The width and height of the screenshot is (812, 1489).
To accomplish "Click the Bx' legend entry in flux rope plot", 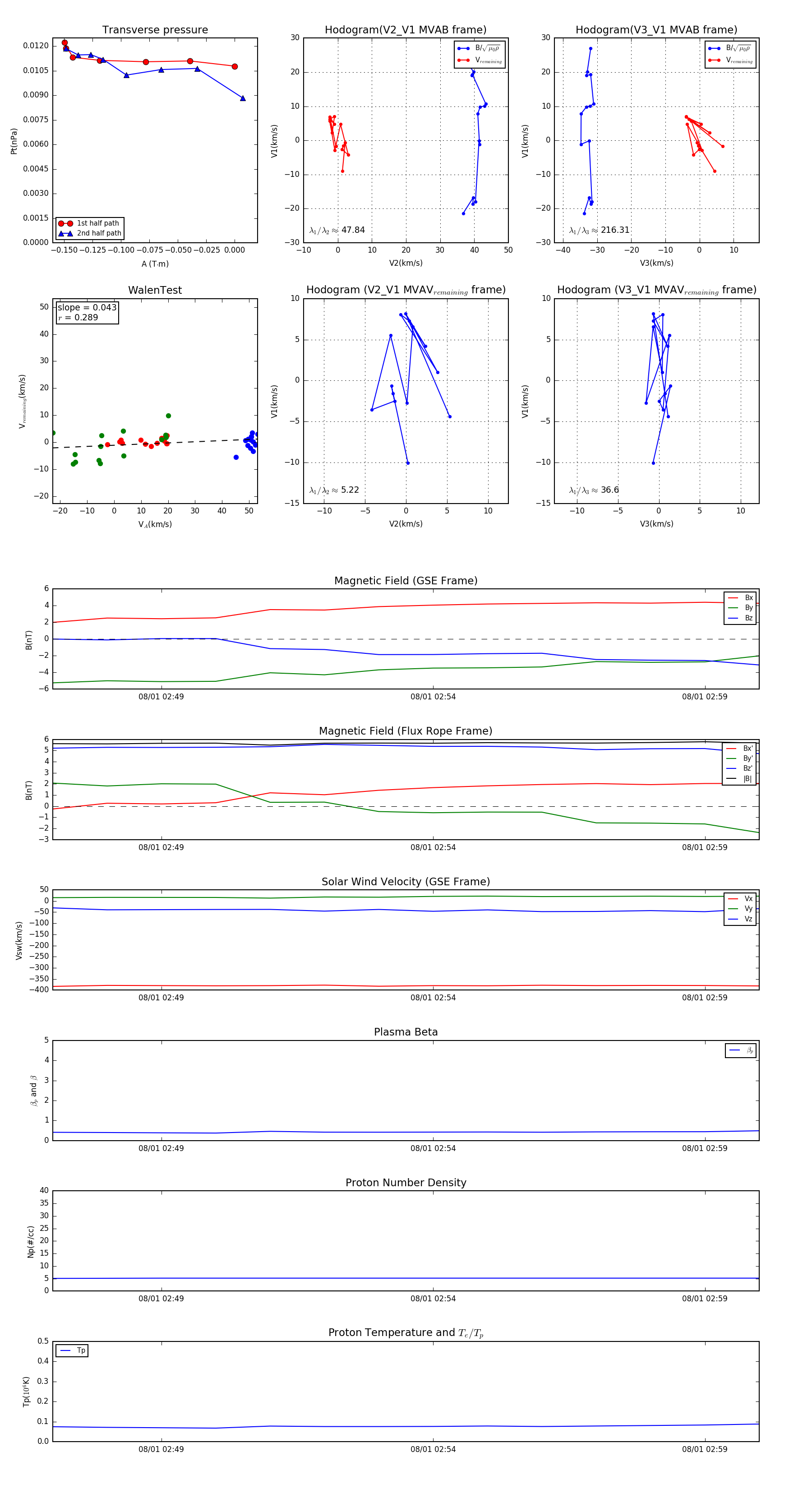I will 739,749.
